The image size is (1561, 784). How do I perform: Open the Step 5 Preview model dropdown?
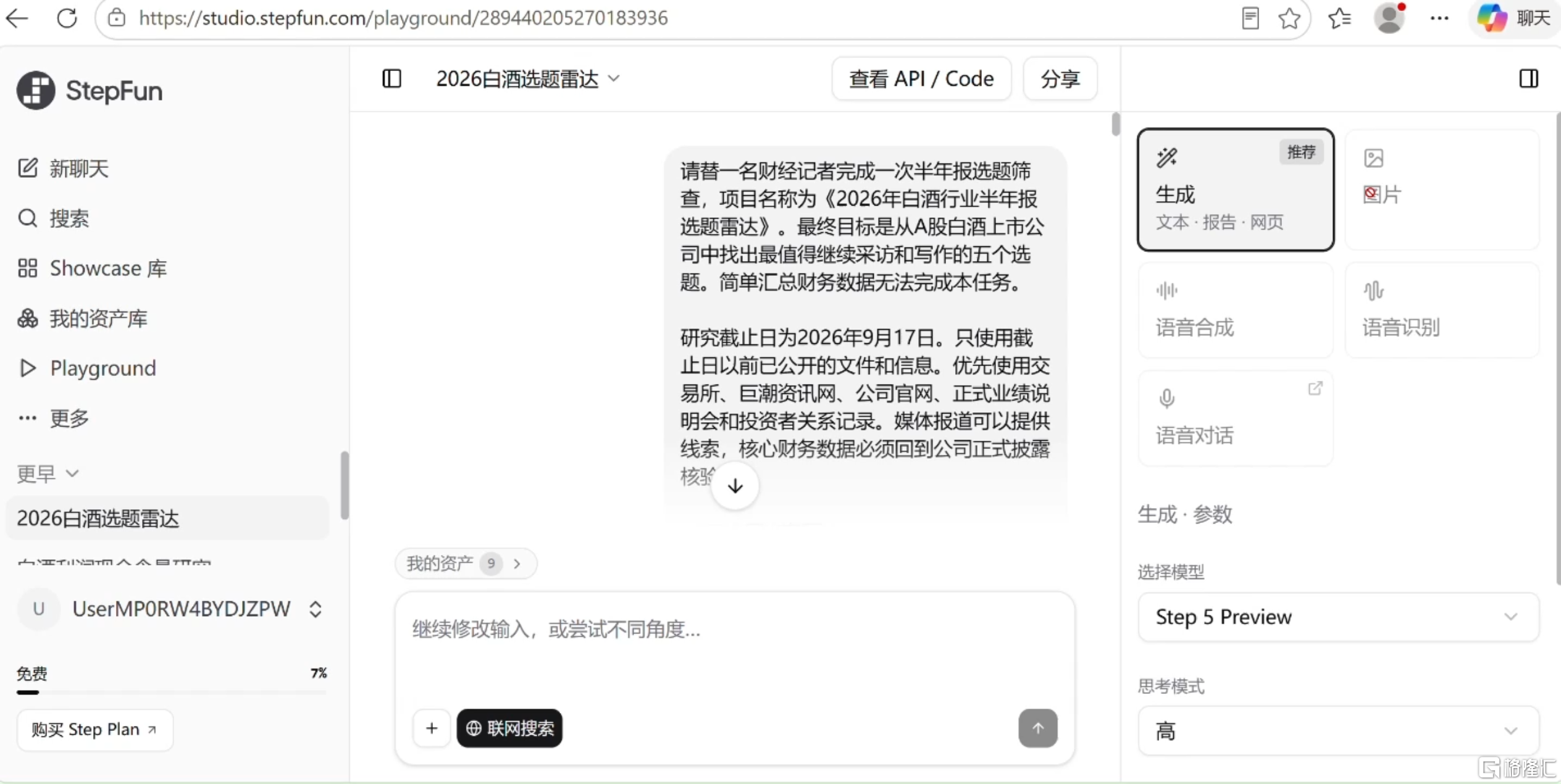(x=1338, y=617)
